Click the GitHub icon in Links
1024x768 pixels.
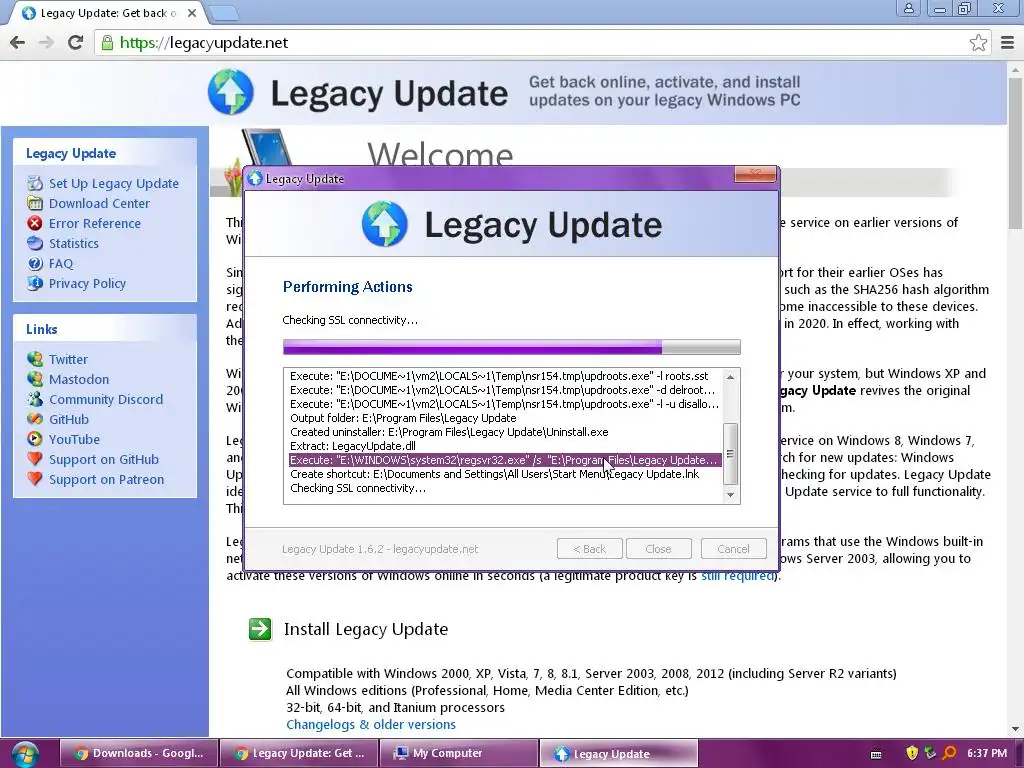click(35, 419)
